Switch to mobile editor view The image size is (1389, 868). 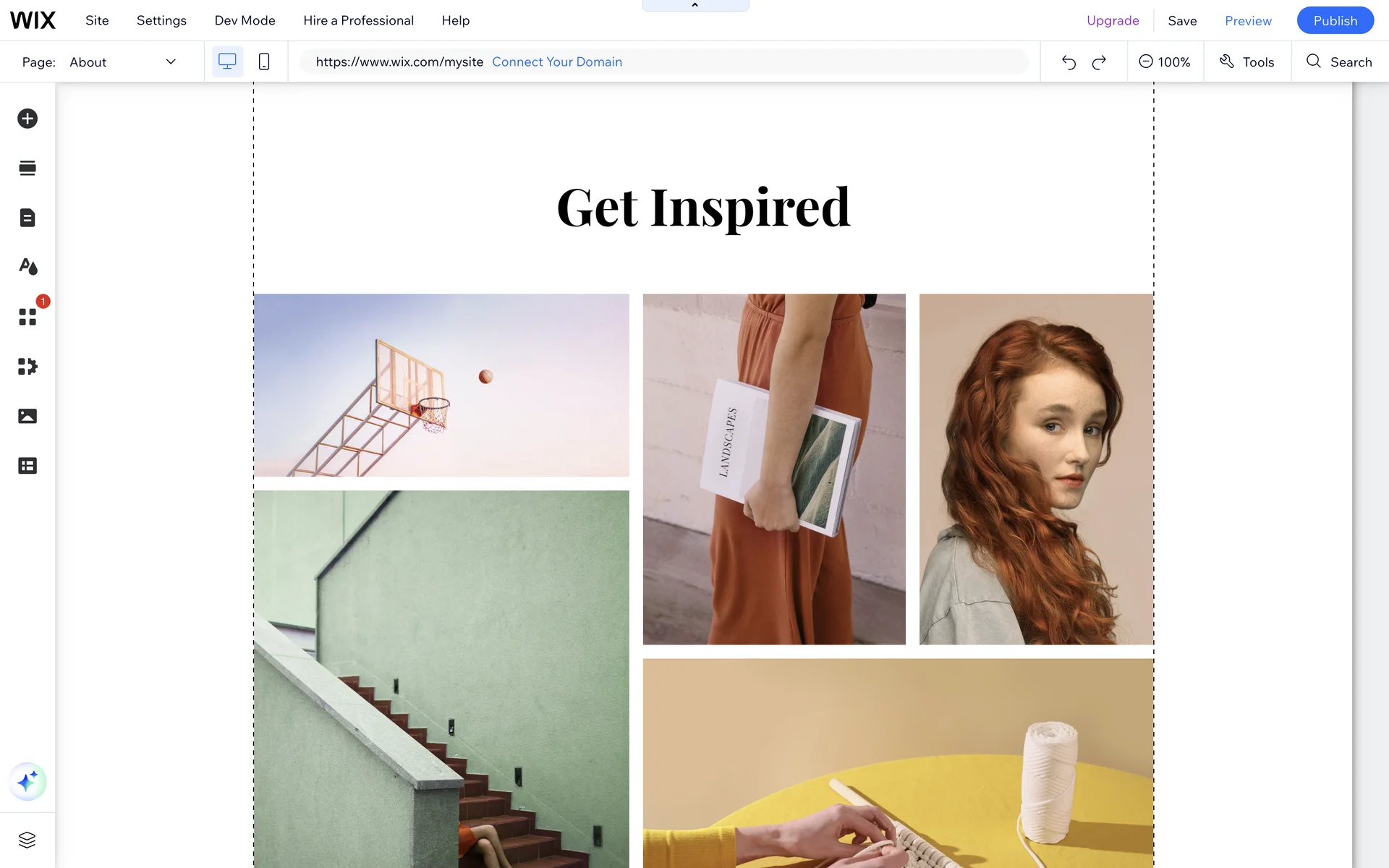(x=264, y=61)
